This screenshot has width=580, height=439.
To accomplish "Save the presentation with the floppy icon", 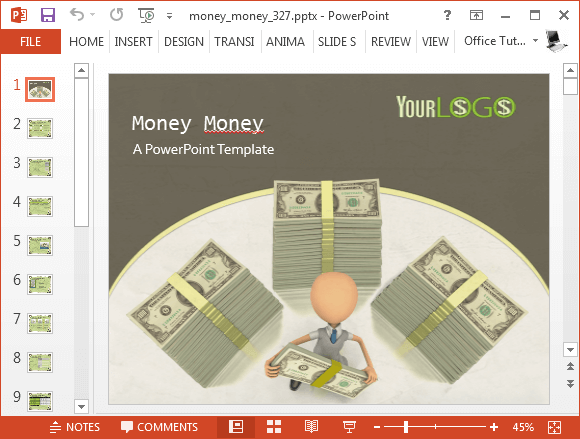I will (48, 16).
